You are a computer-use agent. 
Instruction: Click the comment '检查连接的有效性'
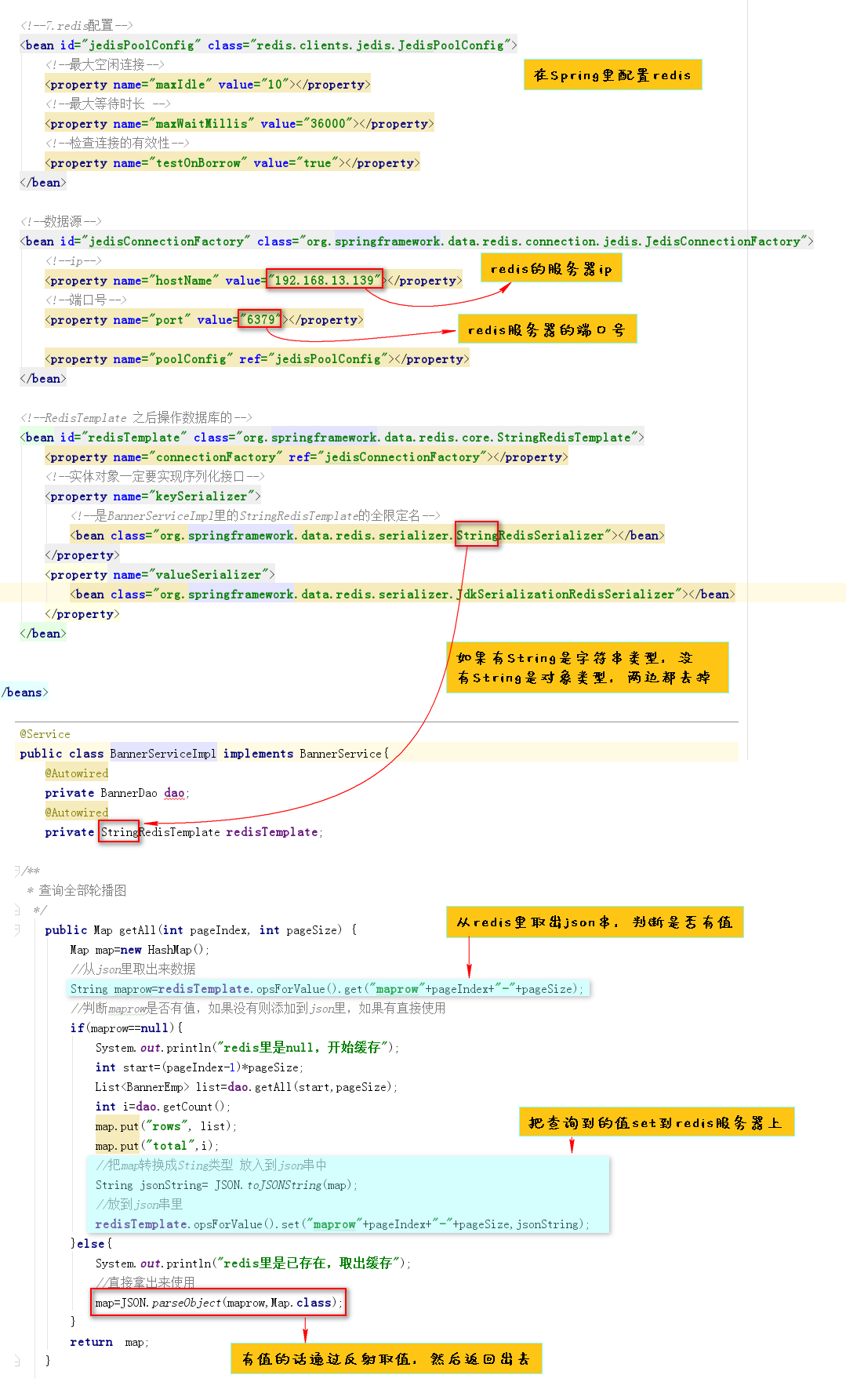(x=118, y=144)
